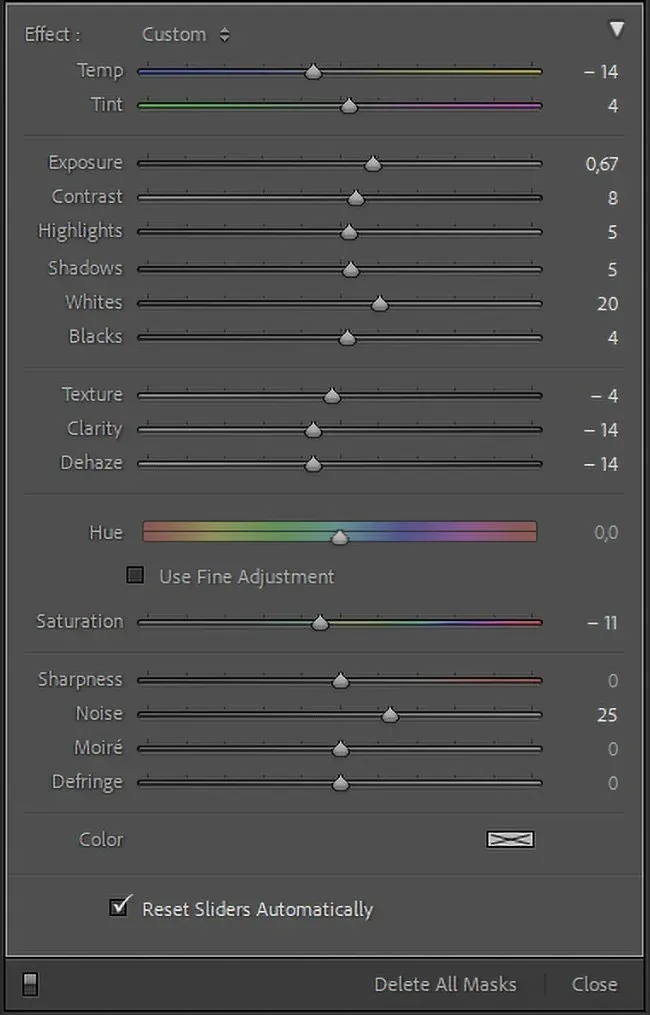Screen dimensions: 650x1015
Task: Close the masking adjustment panel
Action: pos(594,985)
